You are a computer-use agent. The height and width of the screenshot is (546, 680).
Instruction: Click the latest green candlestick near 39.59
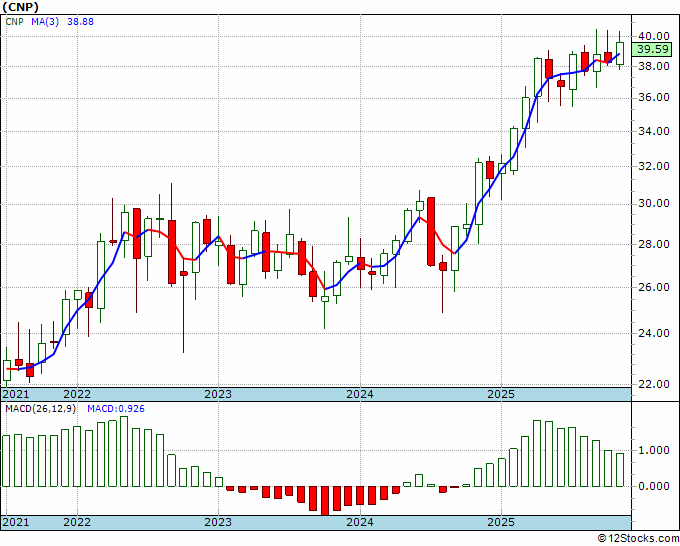pyautogui.click(x=620, y=53)
